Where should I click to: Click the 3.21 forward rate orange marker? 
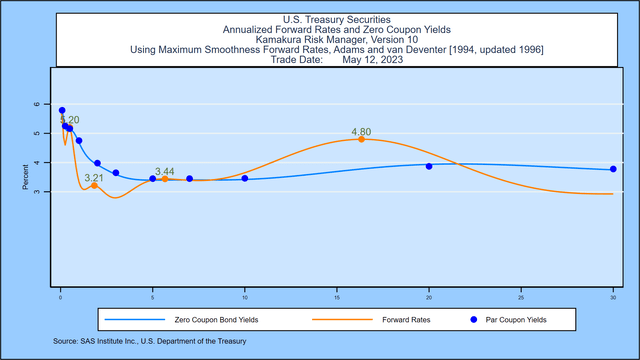click(x=94, y=185)
